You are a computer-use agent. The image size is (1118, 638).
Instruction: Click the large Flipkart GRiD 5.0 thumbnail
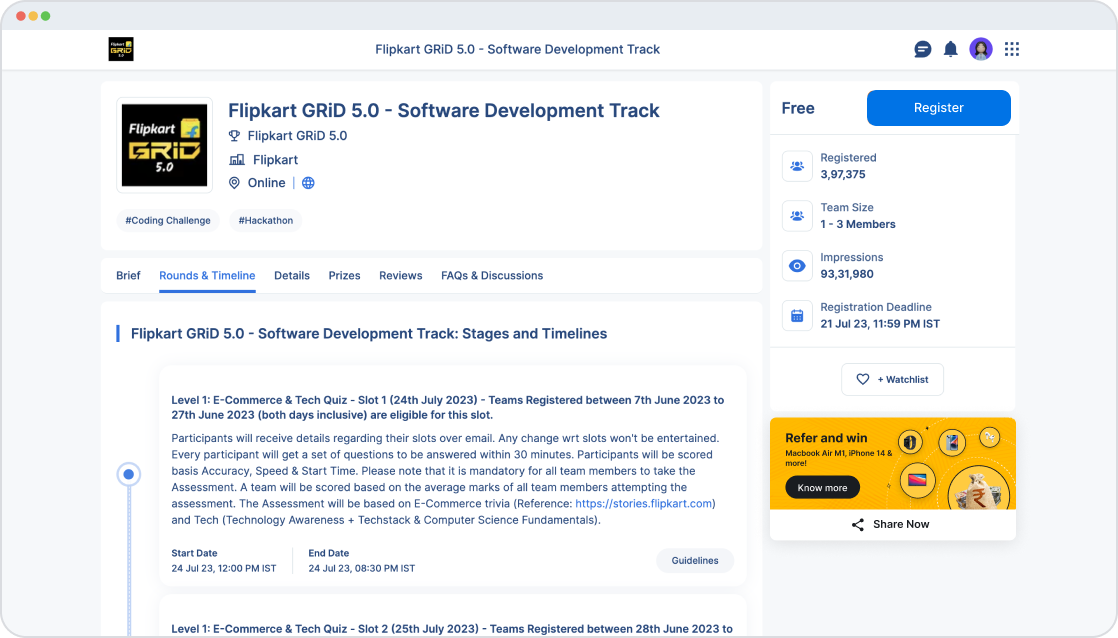click(x=165, y=145)
